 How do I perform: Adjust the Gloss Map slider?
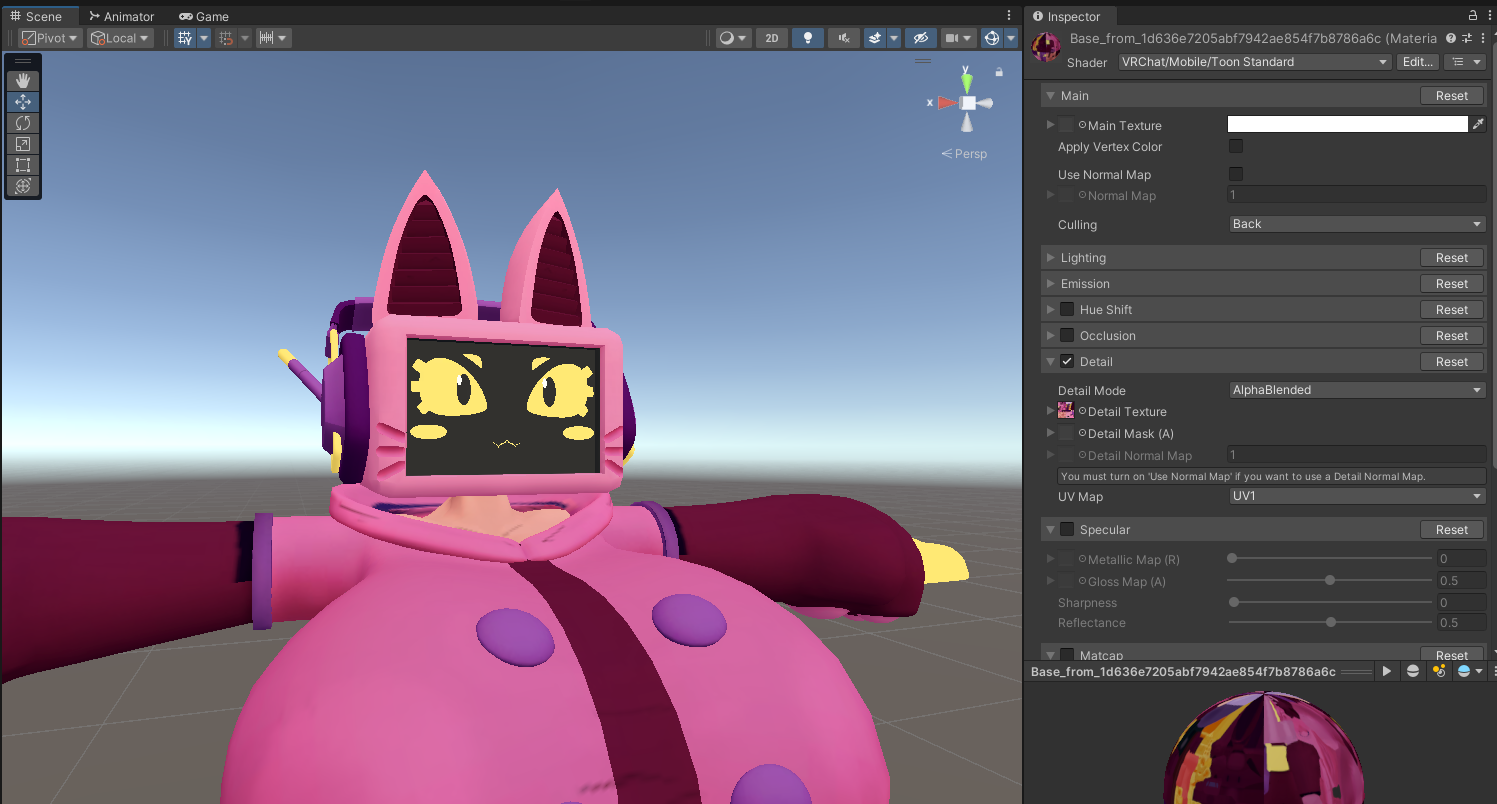pyautogui.click(x=1330, y=580)
